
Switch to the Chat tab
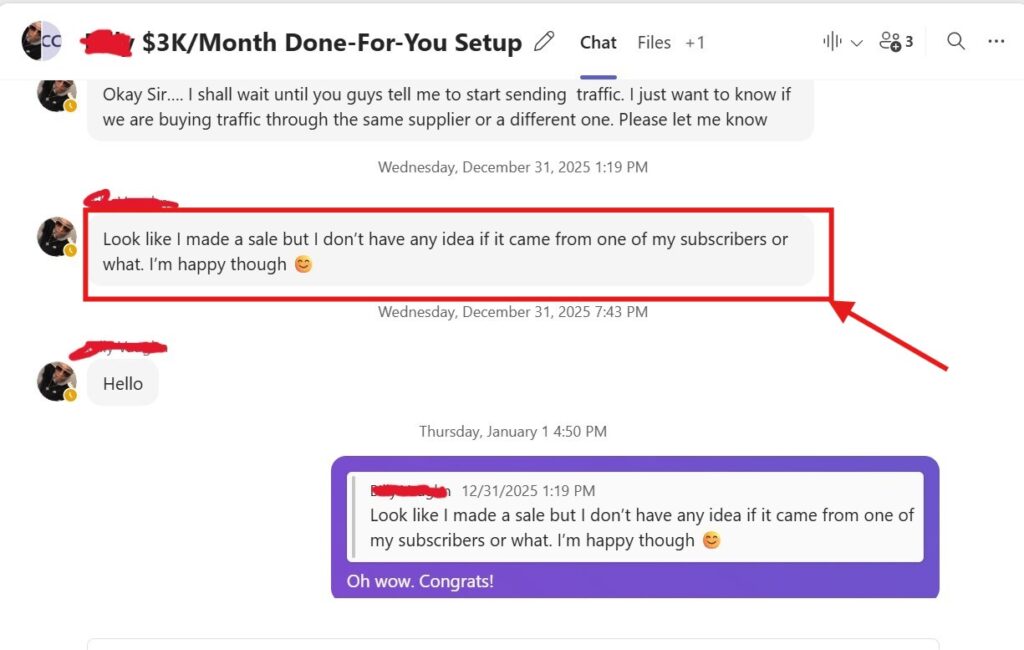[x=598, y=42]
